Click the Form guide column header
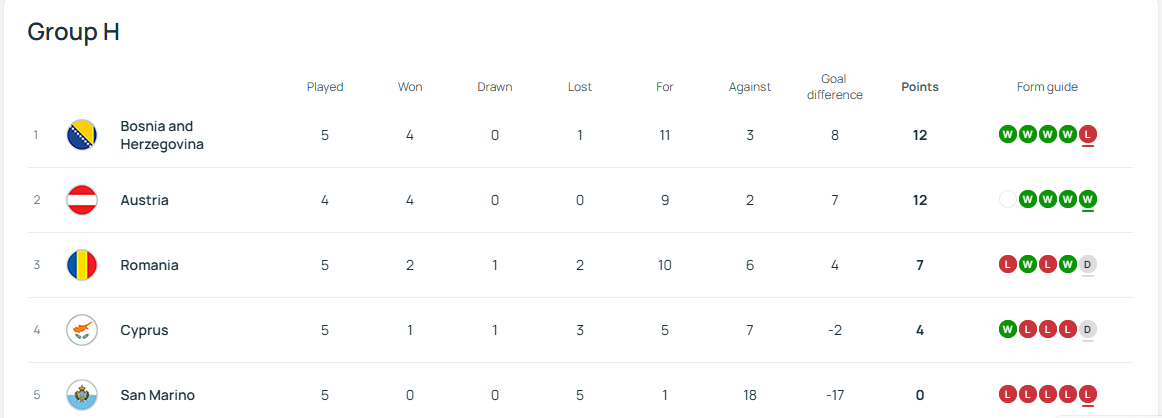 pyautogui.click(x=1047, y=87)
